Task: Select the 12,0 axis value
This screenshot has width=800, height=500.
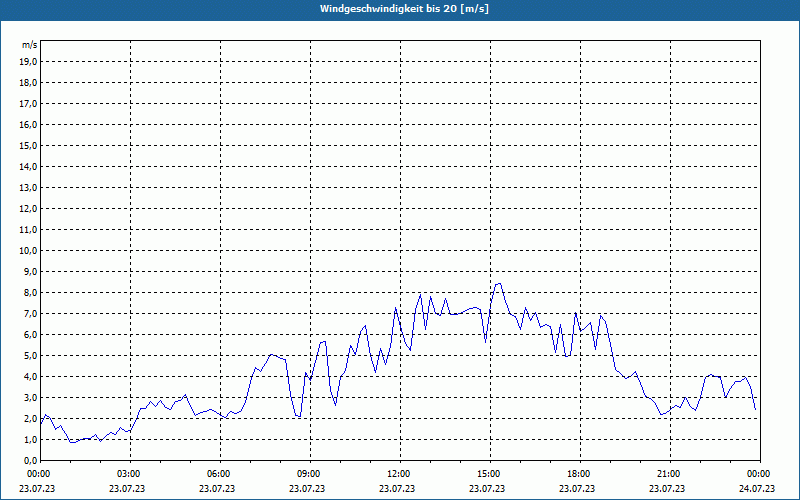Action: point(29,208)
